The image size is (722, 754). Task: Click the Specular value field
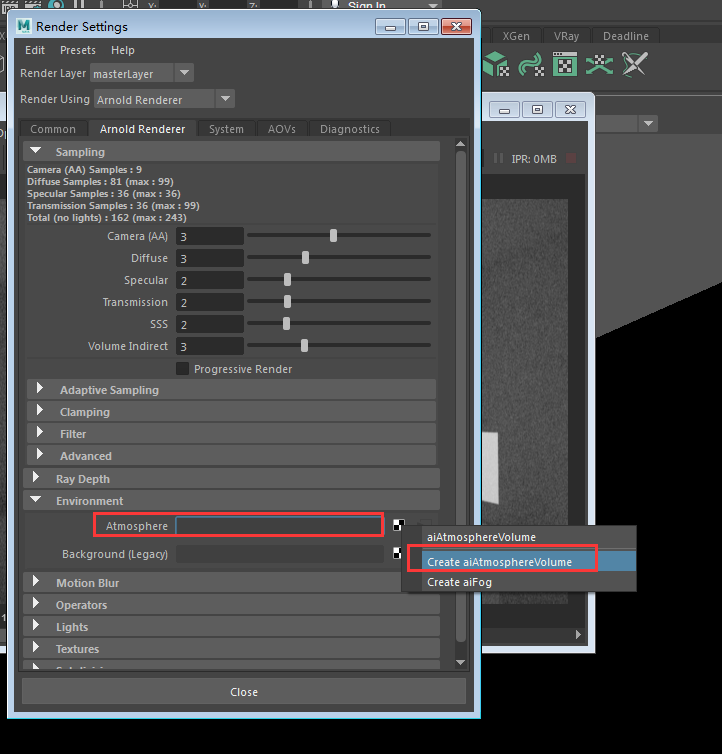(x=210, y=280)
